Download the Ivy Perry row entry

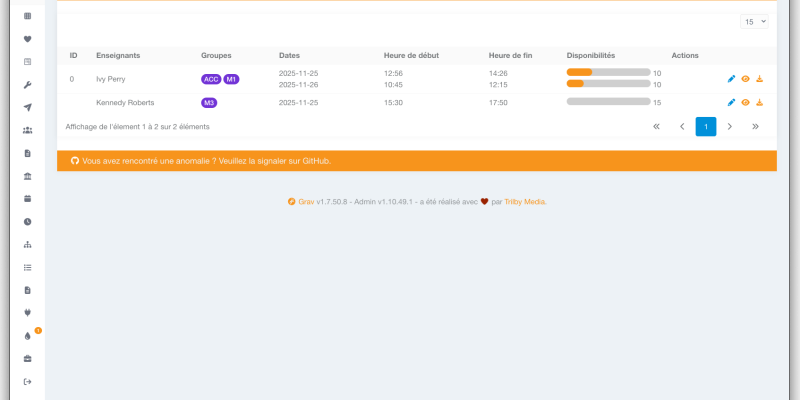pyautogui.click(x=759, y=79)
